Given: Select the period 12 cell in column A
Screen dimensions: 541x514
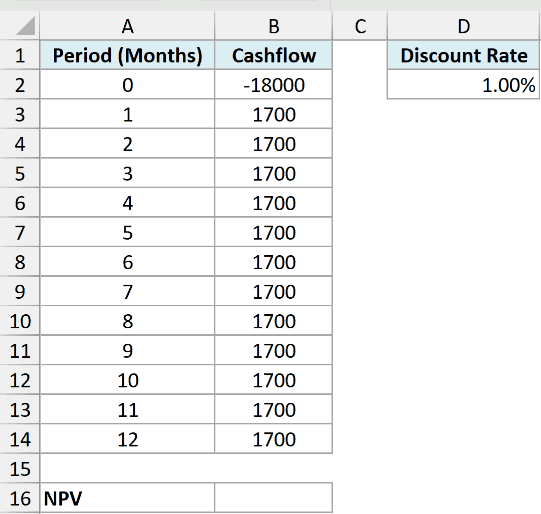Looking at the screenshot, I should [x=127, y=439].
